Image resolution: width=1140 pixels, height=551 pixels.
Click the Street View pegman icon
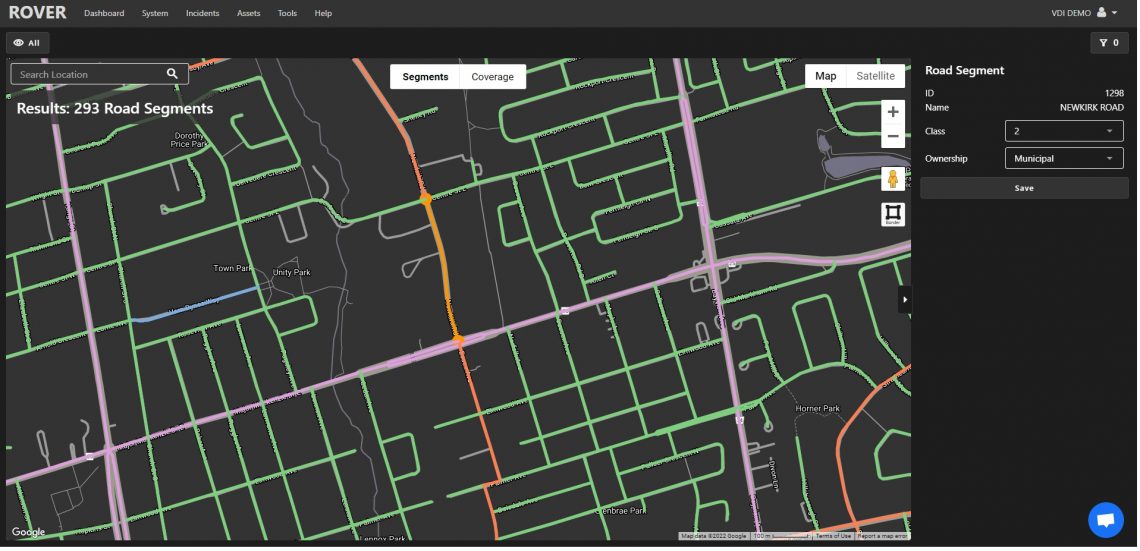(893, 178)
